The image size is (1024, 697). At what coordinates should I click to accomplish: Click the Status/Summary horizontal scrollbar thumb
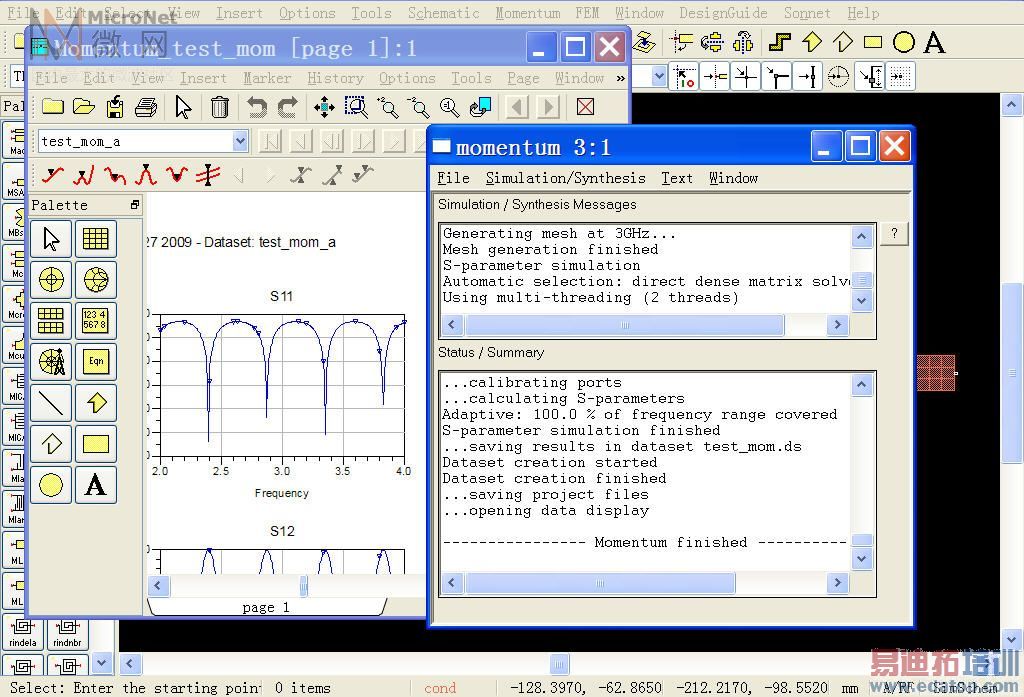pyautogui.click(x=600, y=583)
